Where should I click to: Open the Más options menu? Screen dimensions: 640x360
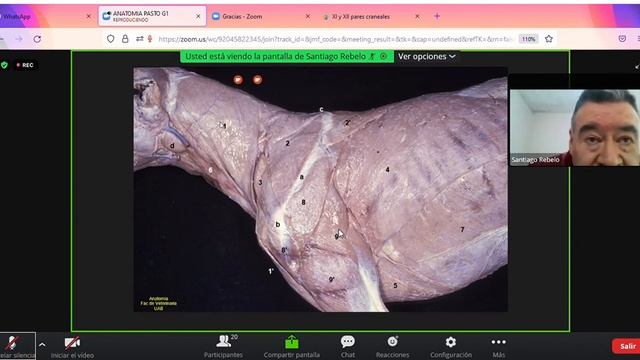click(498, 347)
